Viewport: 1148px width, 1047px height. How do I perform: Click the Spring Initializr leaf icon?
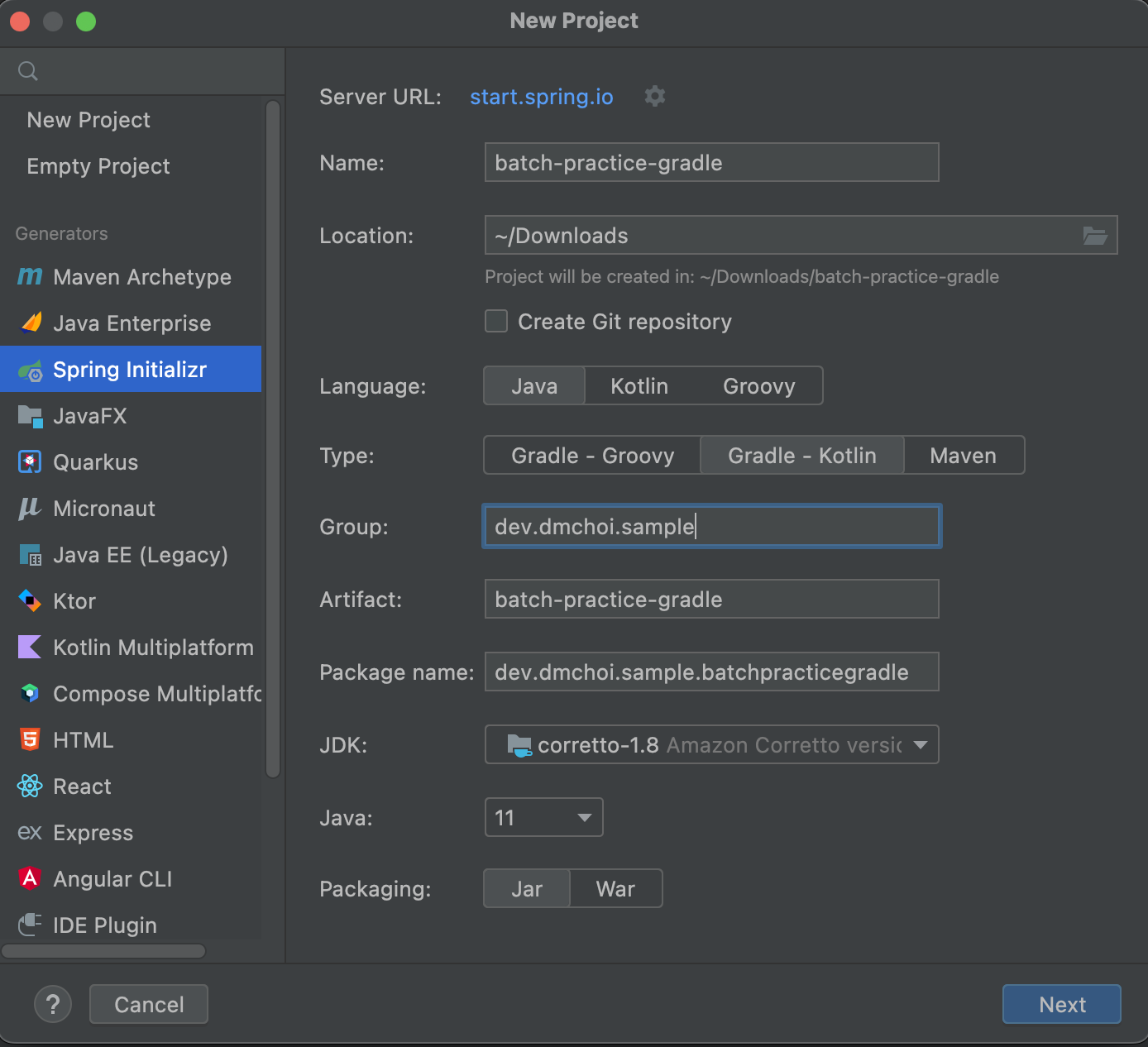(30, 370)
